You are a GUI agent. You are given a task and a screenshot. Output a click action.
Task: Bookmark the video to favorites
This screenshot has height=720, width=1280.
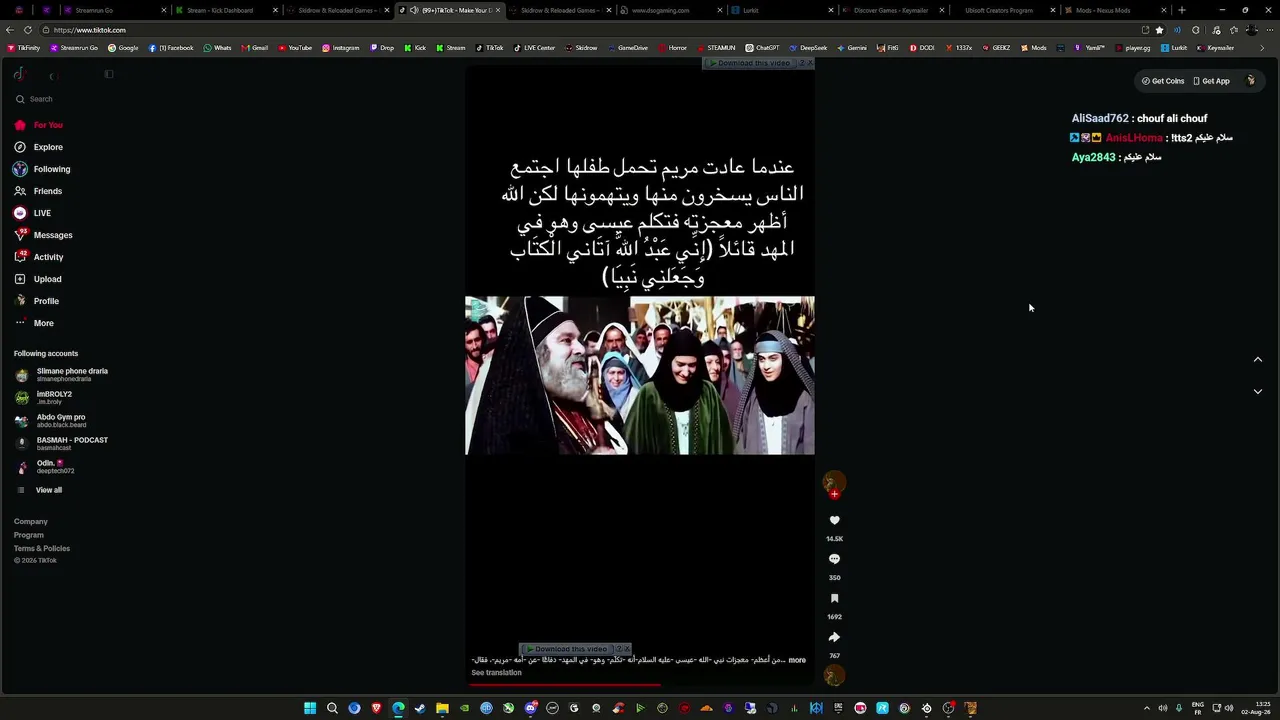pyautogui.click(x=834, y=598)
